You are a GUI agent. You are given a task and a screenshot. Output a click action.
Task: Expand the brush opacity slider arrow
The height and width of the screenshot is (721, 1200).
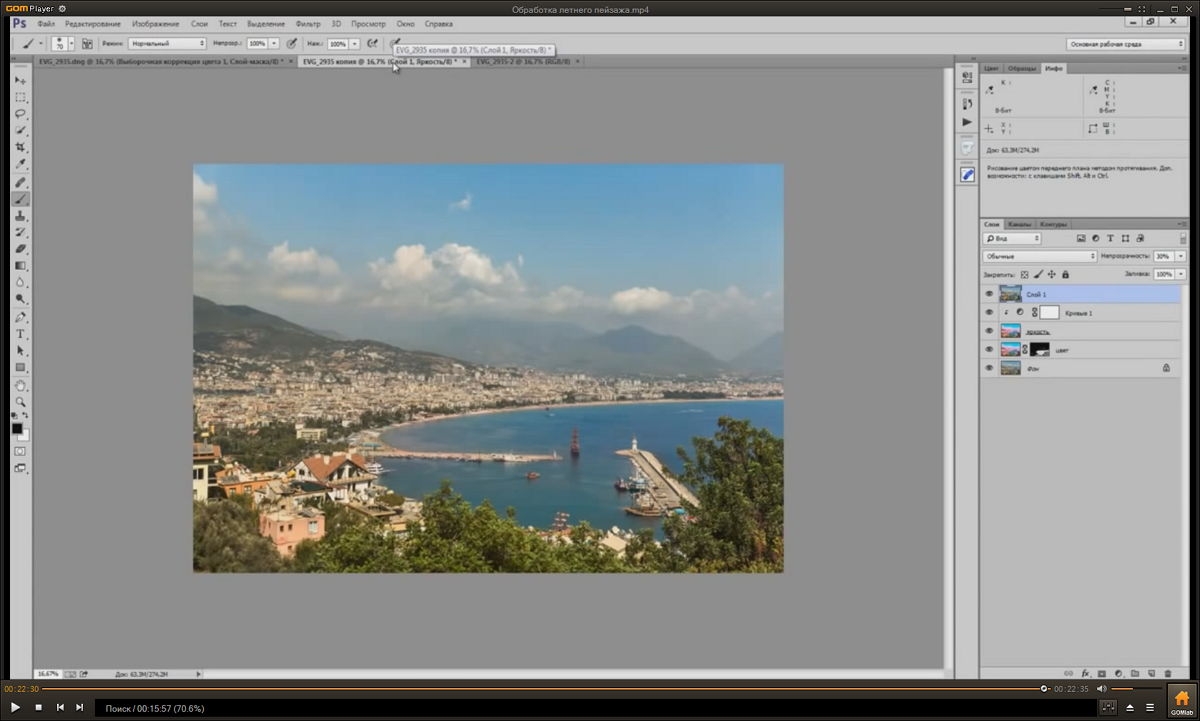click(x=274, y=44)
